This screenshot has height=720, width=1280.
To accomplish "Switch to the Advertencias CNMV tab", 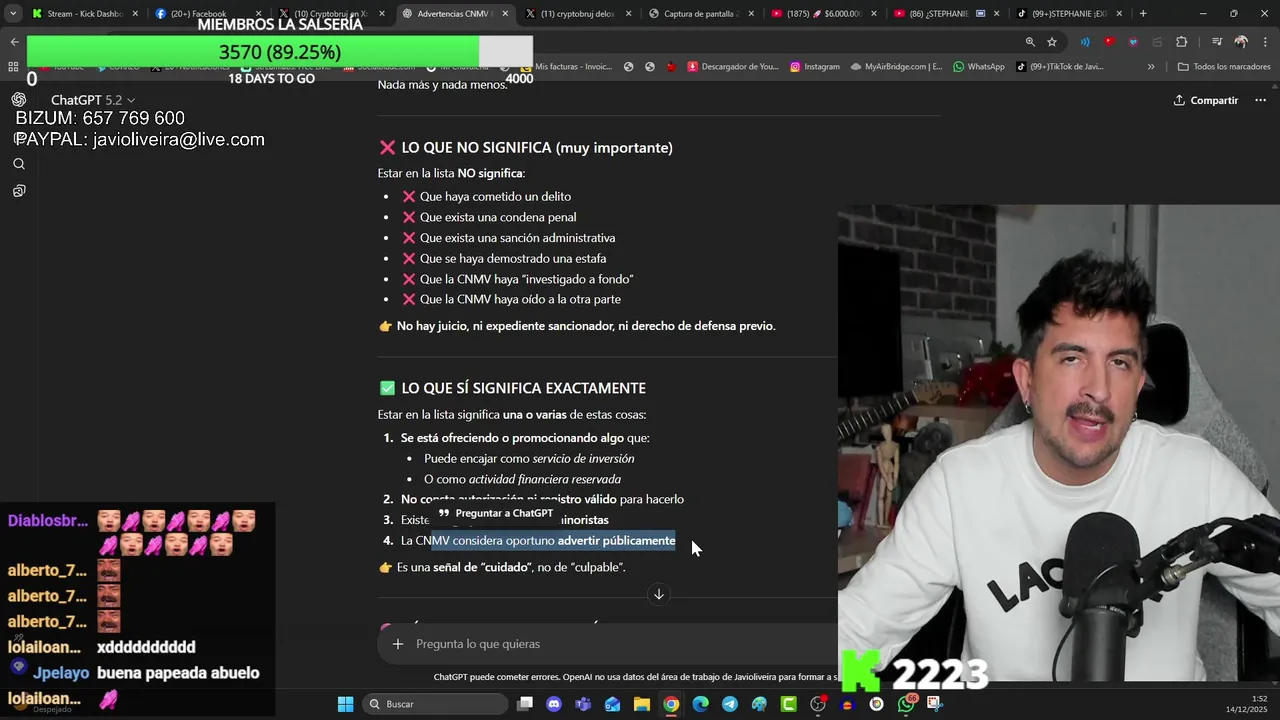I will [x=456, y=14].
